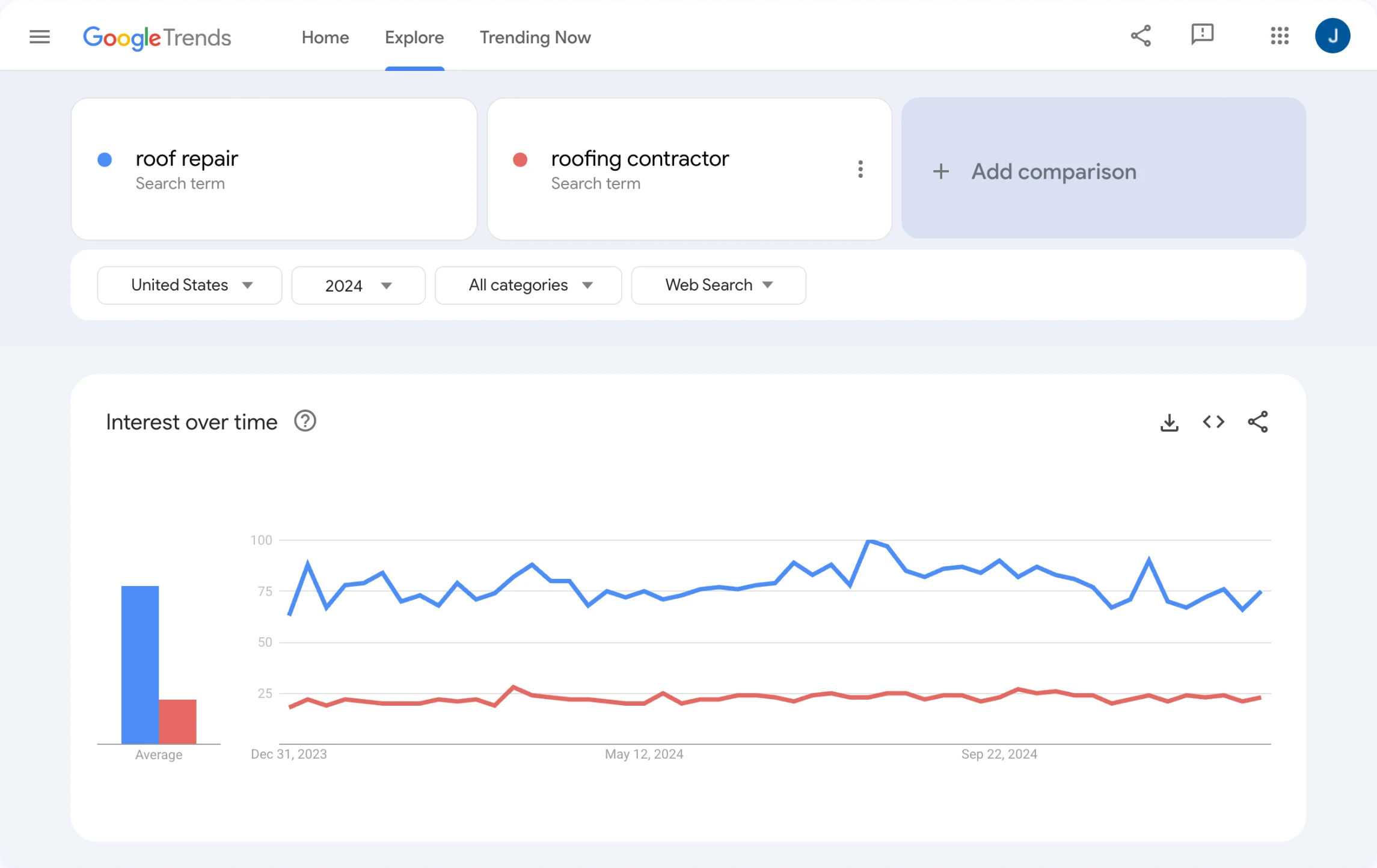Switch to the Trending Now tab
1377x868 pixels.
point(535,37)
